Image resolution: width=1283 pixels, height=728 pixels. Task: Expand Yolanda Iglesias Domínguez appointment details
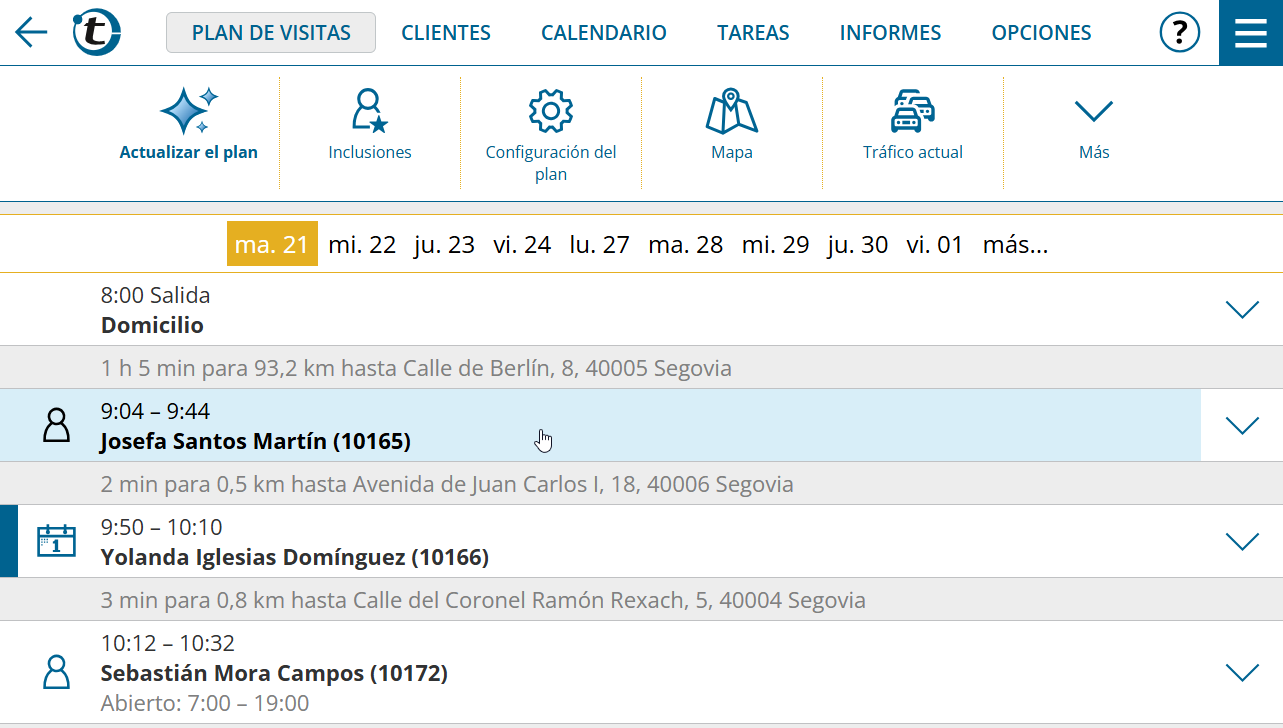click(1241, 542)
